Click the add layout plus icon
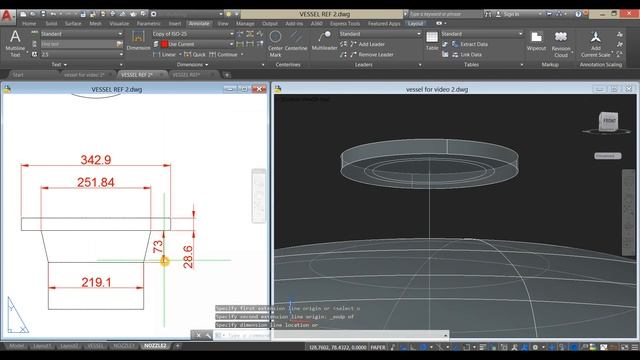The width and height of the screenshot is (640, 360). 177,346
